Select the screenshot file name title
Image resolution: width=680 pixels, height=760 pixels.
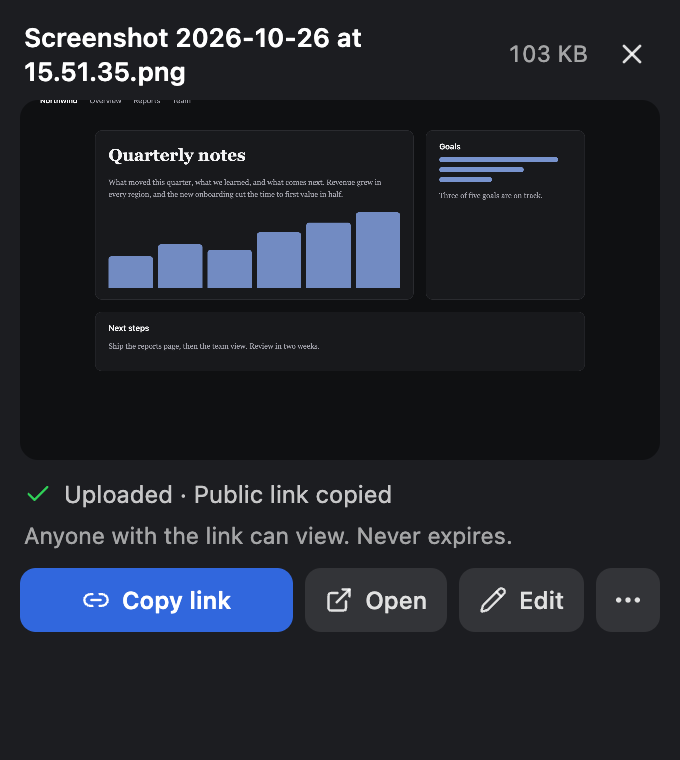pyautogui.click(x=193, y=55)
